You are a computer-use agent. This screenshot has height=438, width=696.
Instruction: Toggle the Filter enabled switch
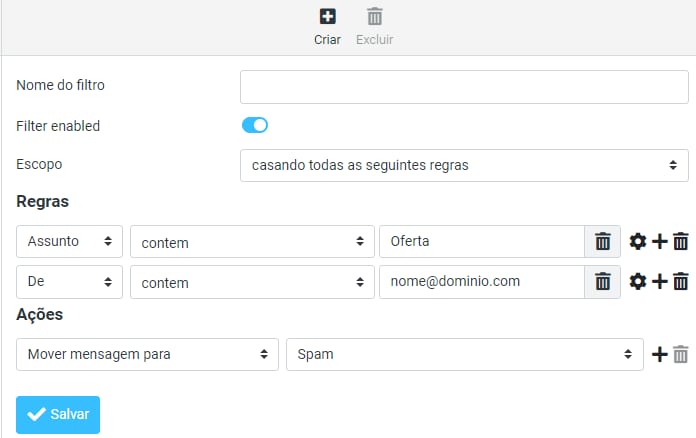point(255,125)
